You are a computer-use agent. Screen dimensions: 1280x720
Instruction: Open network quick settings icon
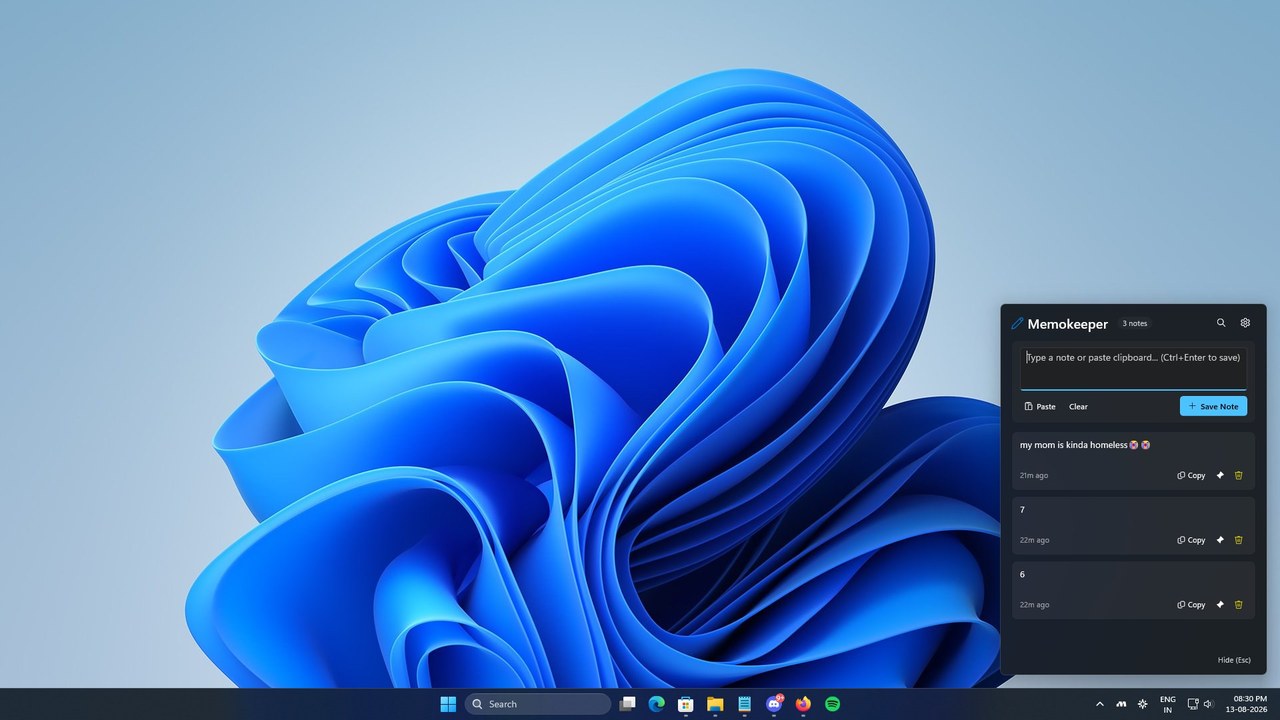click(x=1193, y=704)
